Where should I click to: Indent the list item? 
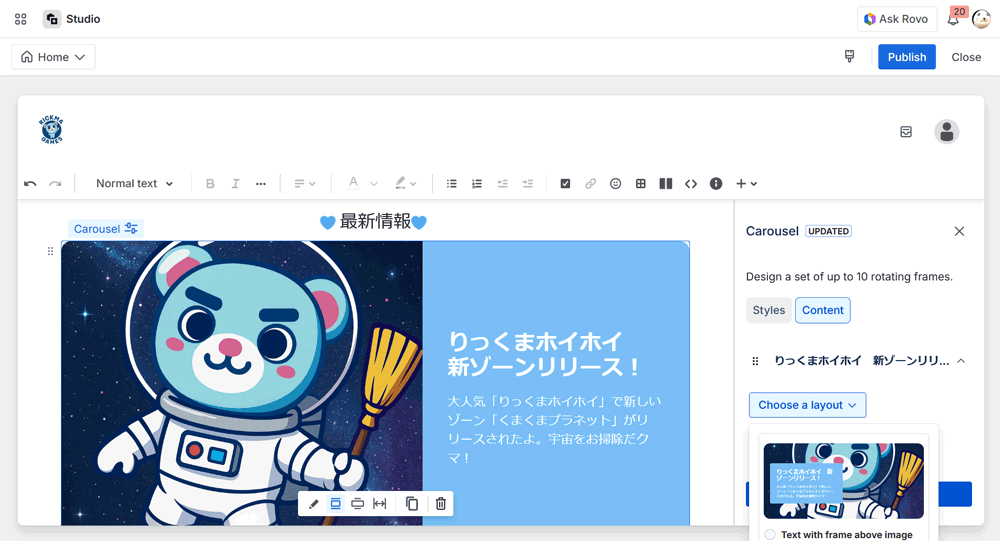coord(527,184)
